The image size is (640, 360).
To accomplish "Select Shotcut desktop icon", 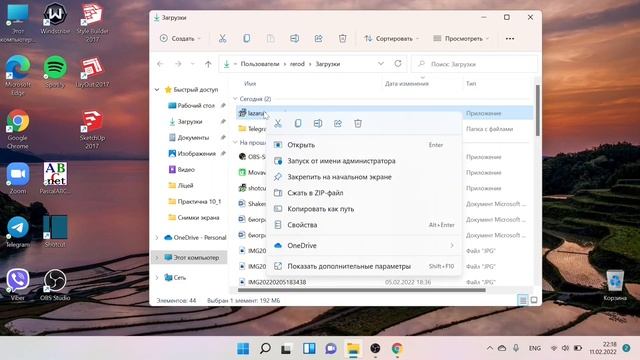I will (55, 232).
